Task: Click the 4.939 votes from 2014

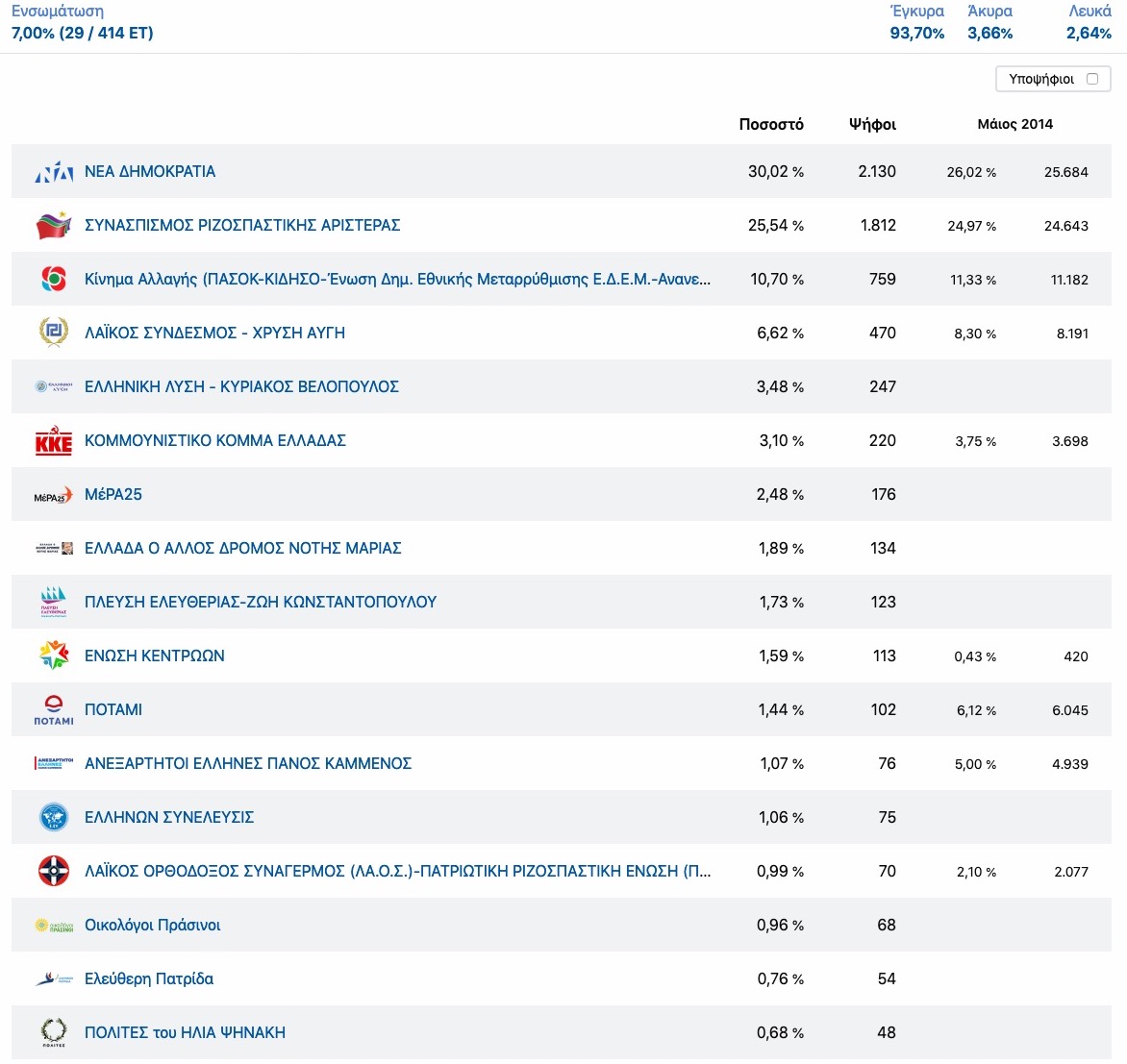Action: [1070, 764]
